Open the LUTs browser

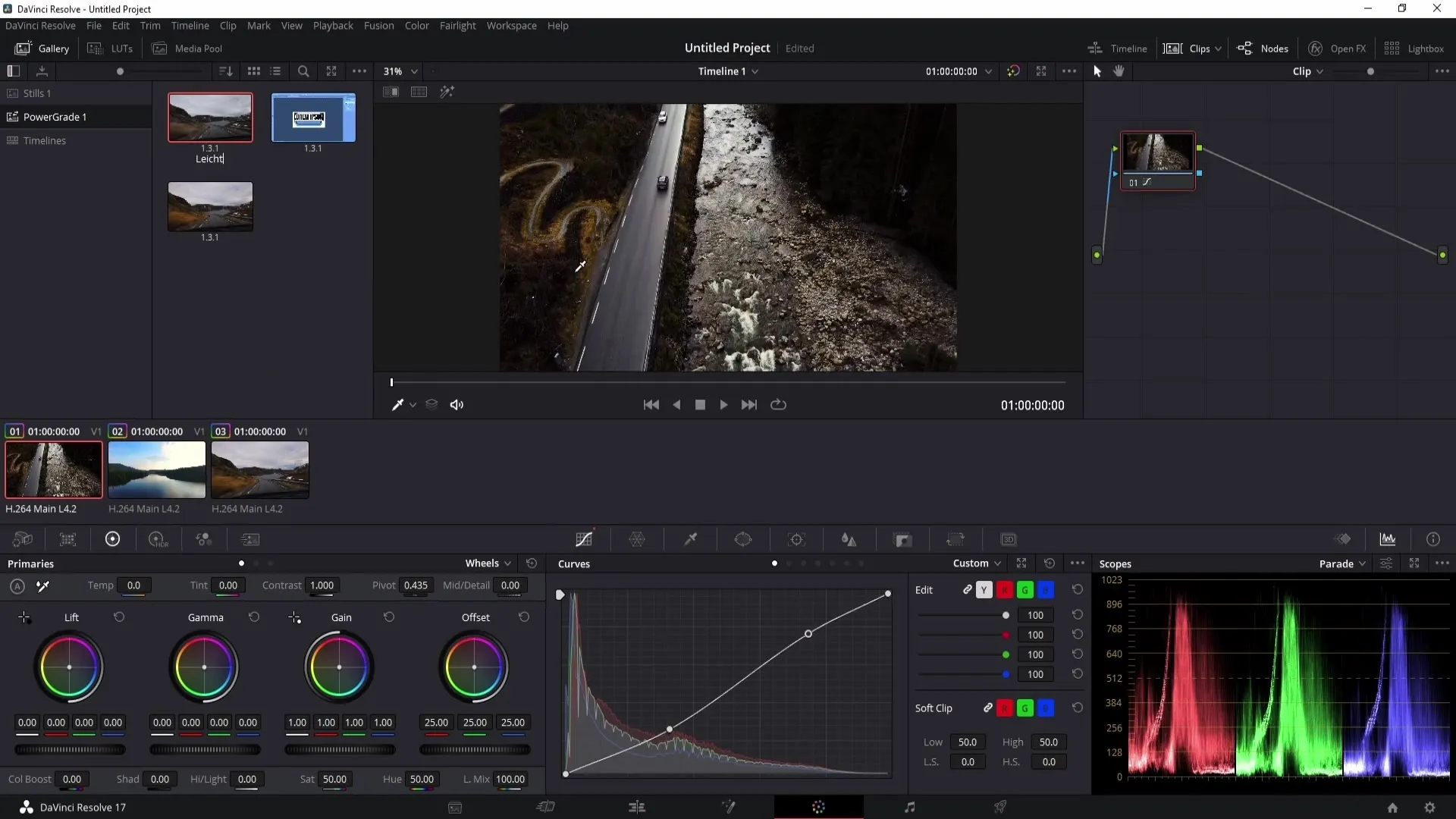pos(110,49)
